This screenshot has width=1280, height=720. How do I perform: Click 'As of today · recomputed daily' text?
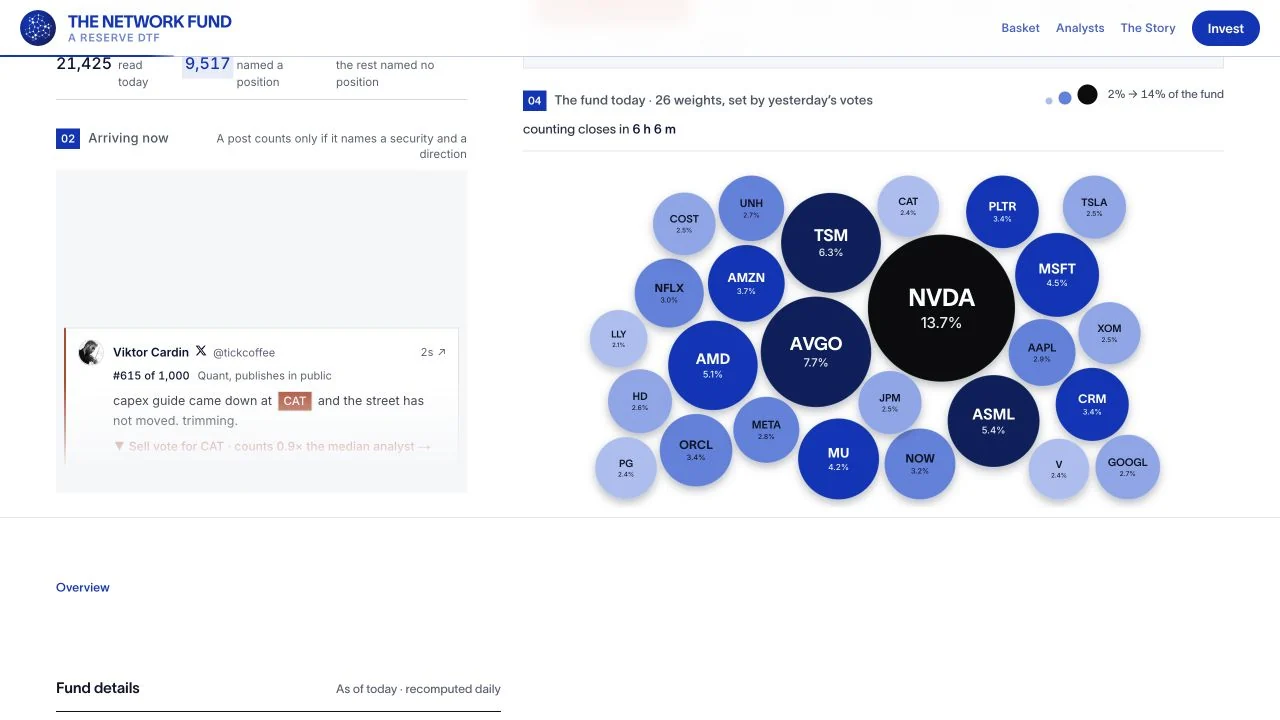tap(418, 689)
